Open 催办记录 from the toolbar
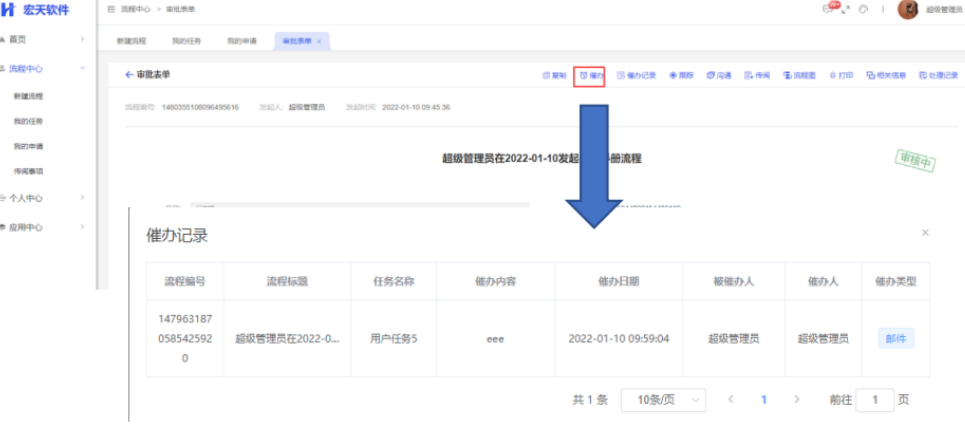 click(636, 76)
